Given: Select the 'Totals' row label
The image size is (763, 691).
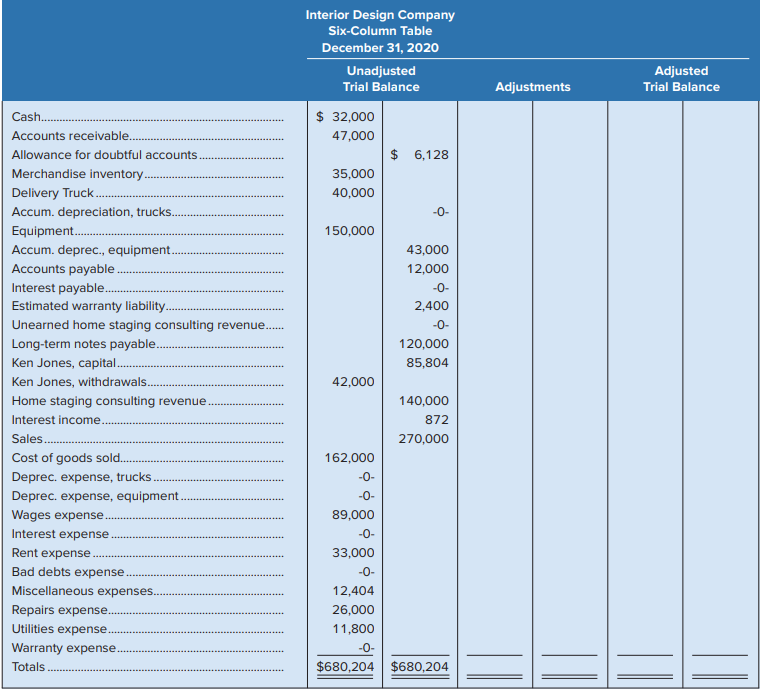Looking at the screenshot, I should (28, 666).
